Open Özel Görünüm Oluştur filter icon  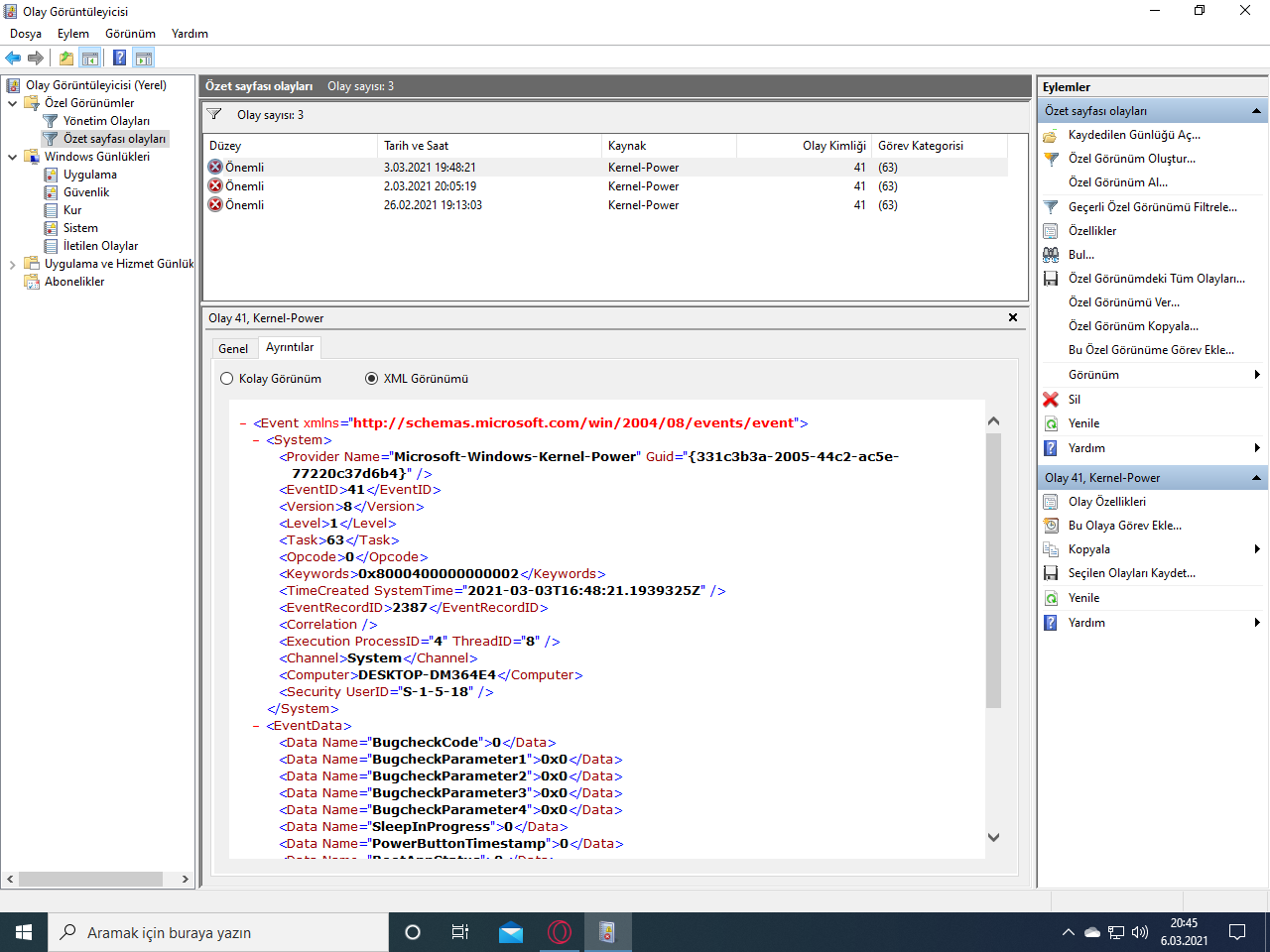[x=1051, y=159]
